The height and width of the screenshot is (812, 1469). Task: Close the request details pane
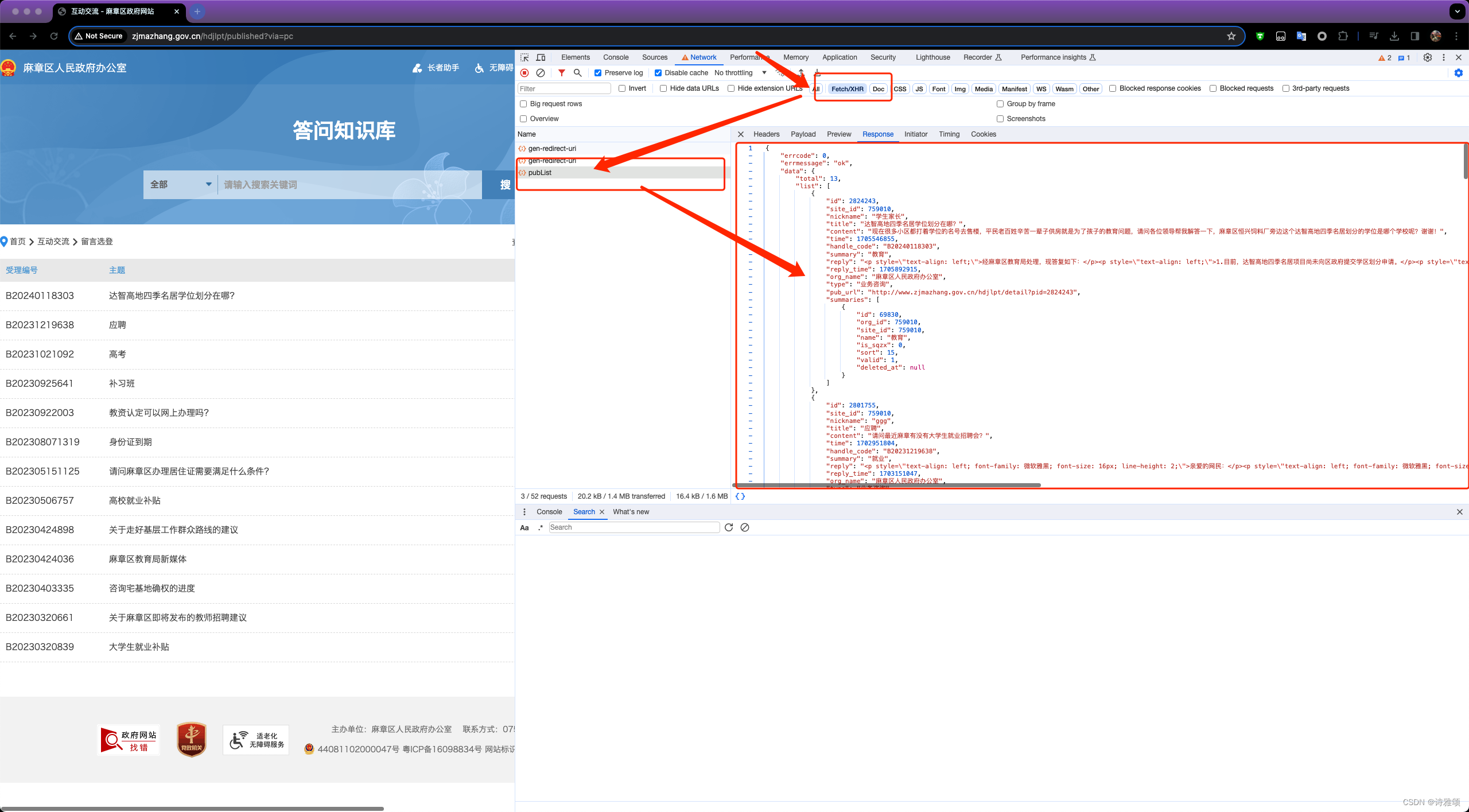coord(741,134)
